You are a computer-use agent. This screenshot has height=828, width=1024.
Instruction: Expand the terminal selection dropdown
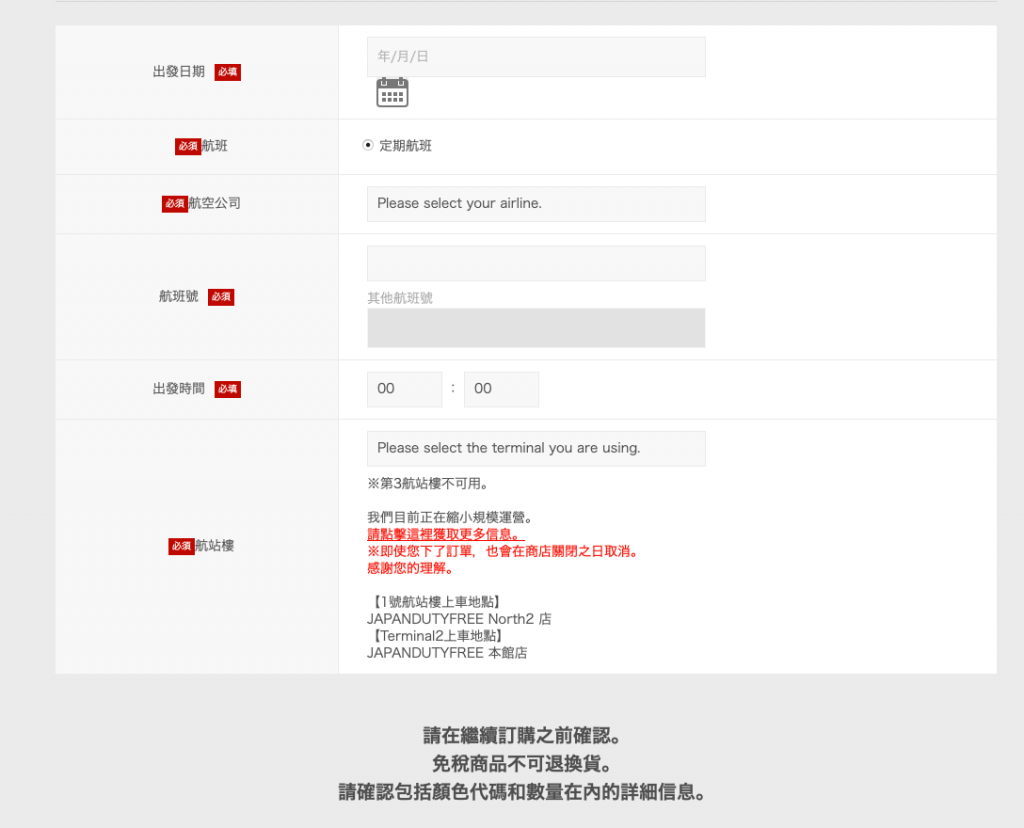(536, 448)
